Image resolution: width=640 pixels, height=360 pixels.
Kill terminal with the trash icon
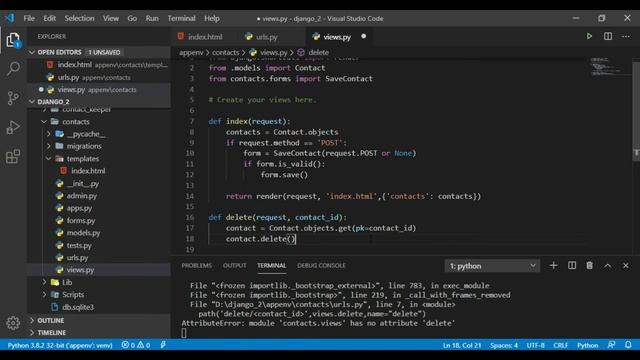pyautogui.click(x=590, y=266)
